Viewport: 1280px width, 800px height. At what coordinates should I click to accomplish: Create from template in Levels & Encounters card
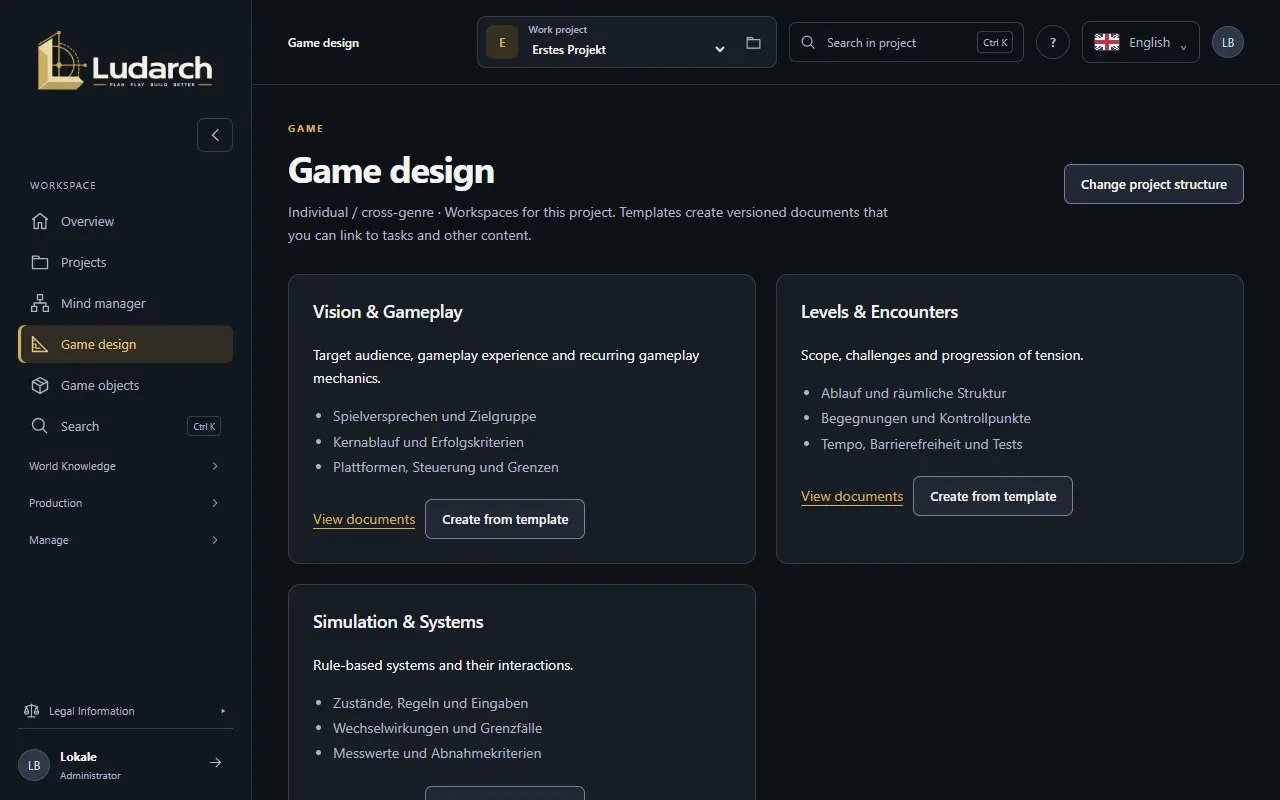(993, 496)
